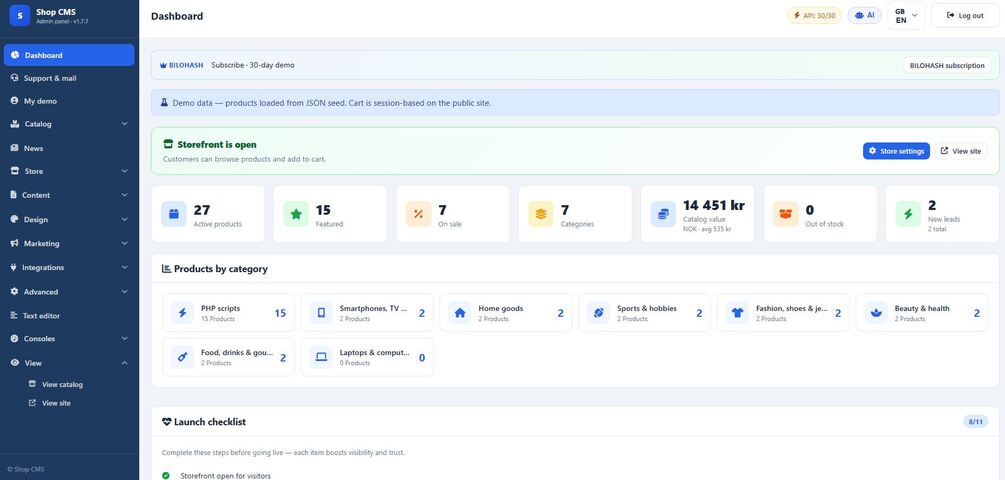Click the New leads lightning icon
This screenshot has width=1005, height=480.
click(x=908, y=214)
